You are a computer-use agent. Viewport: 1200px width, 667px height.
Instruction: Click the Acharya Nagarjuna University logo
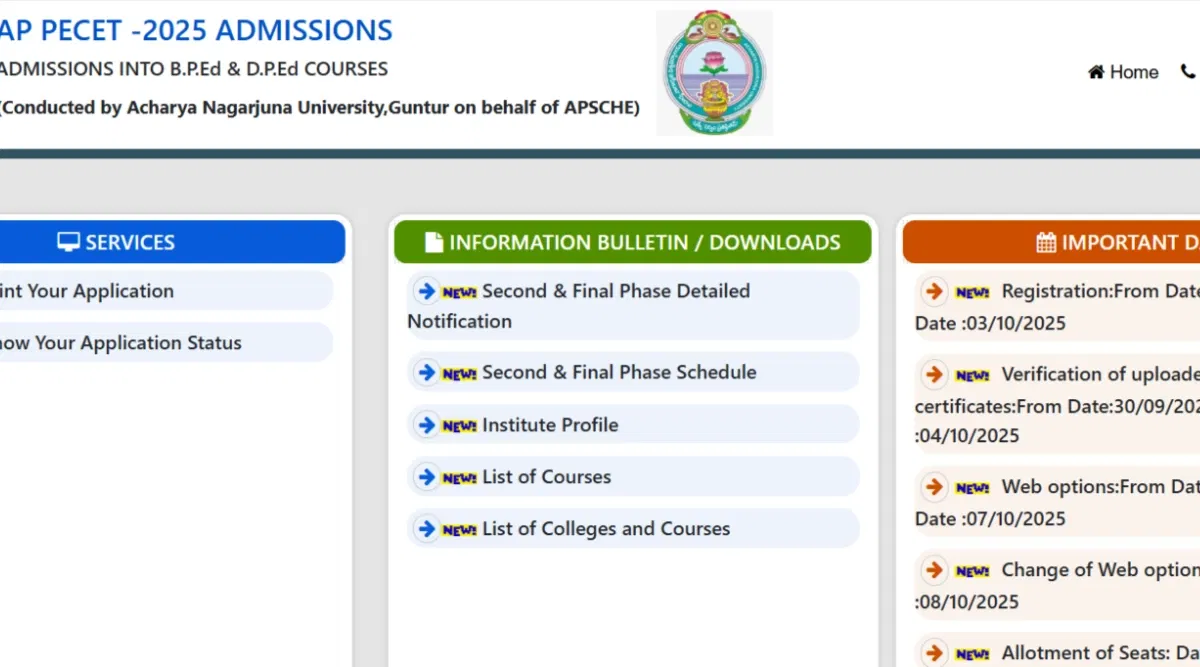coord(714,73)
